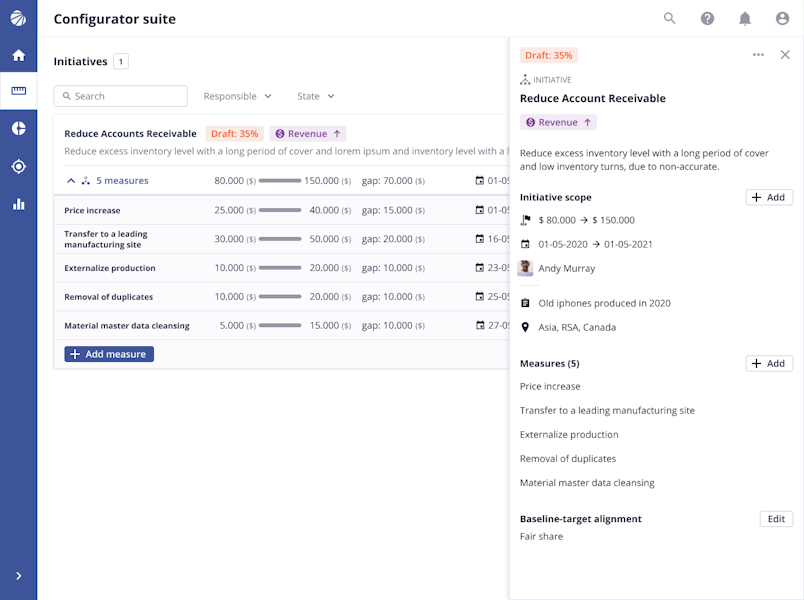Open the Home icon in sidebar

click(18, 55)
